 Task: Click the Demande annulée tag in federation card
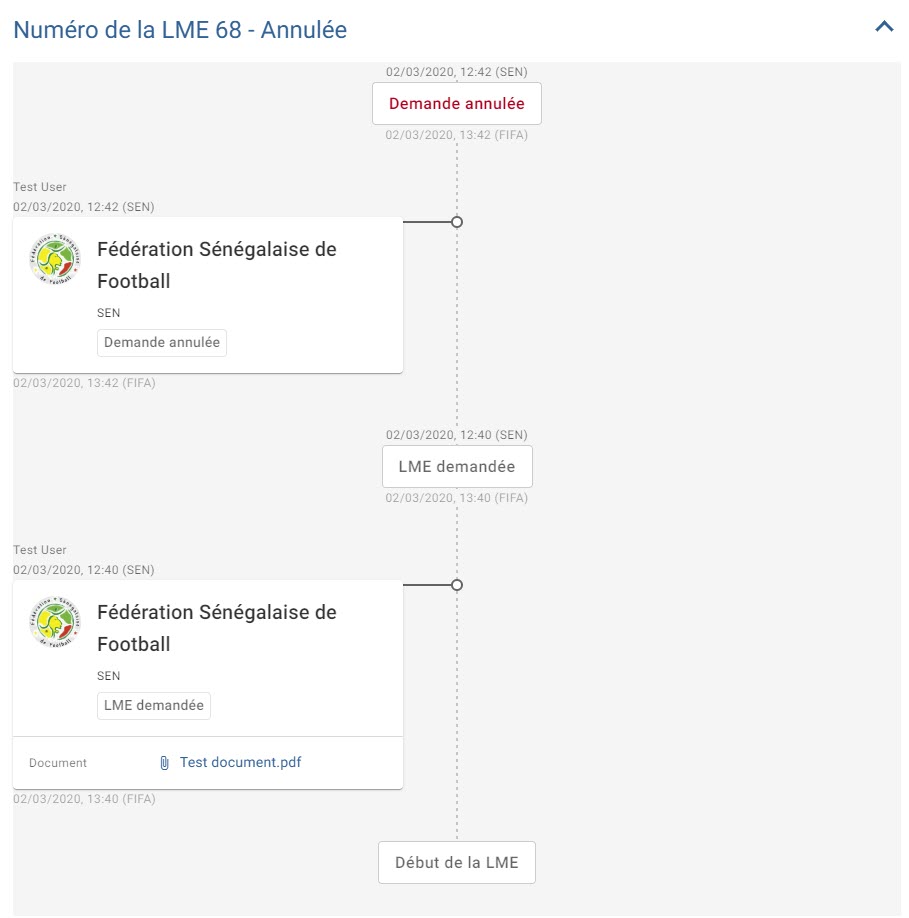click(162, 342)
